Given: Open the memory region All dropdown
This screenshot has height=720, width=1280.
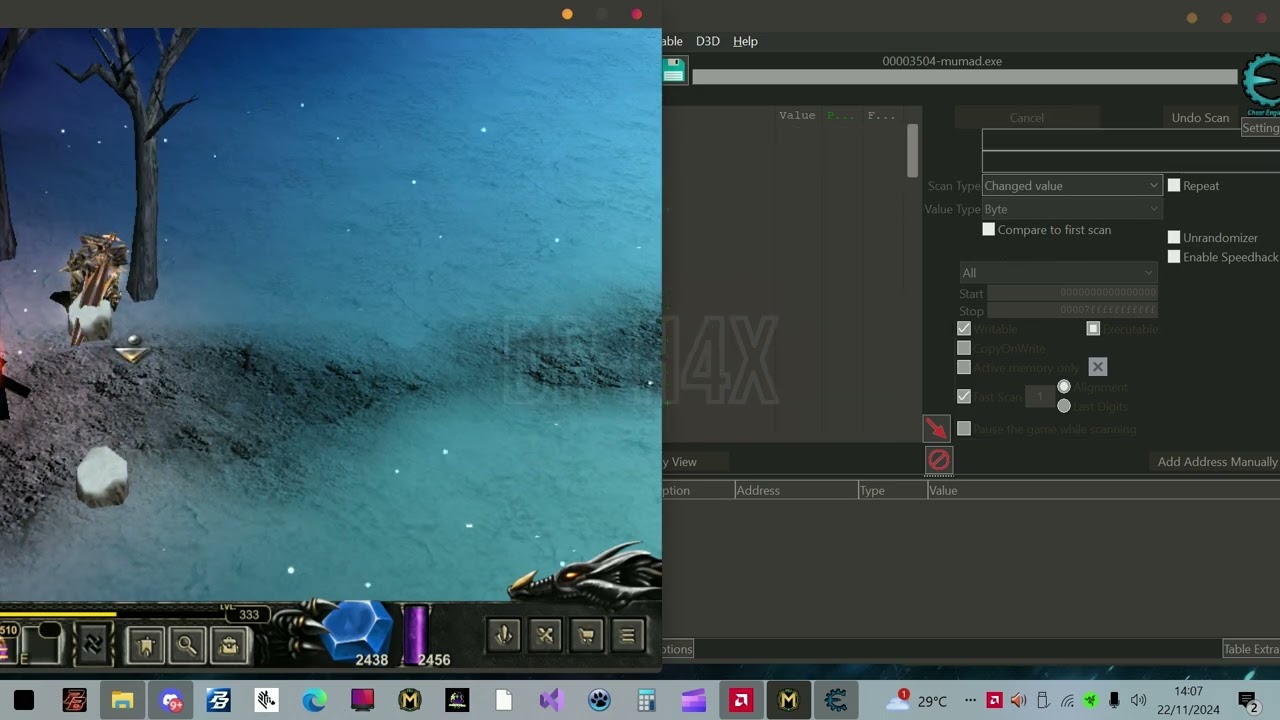Looking at the screenshot, I should 1057,272.
